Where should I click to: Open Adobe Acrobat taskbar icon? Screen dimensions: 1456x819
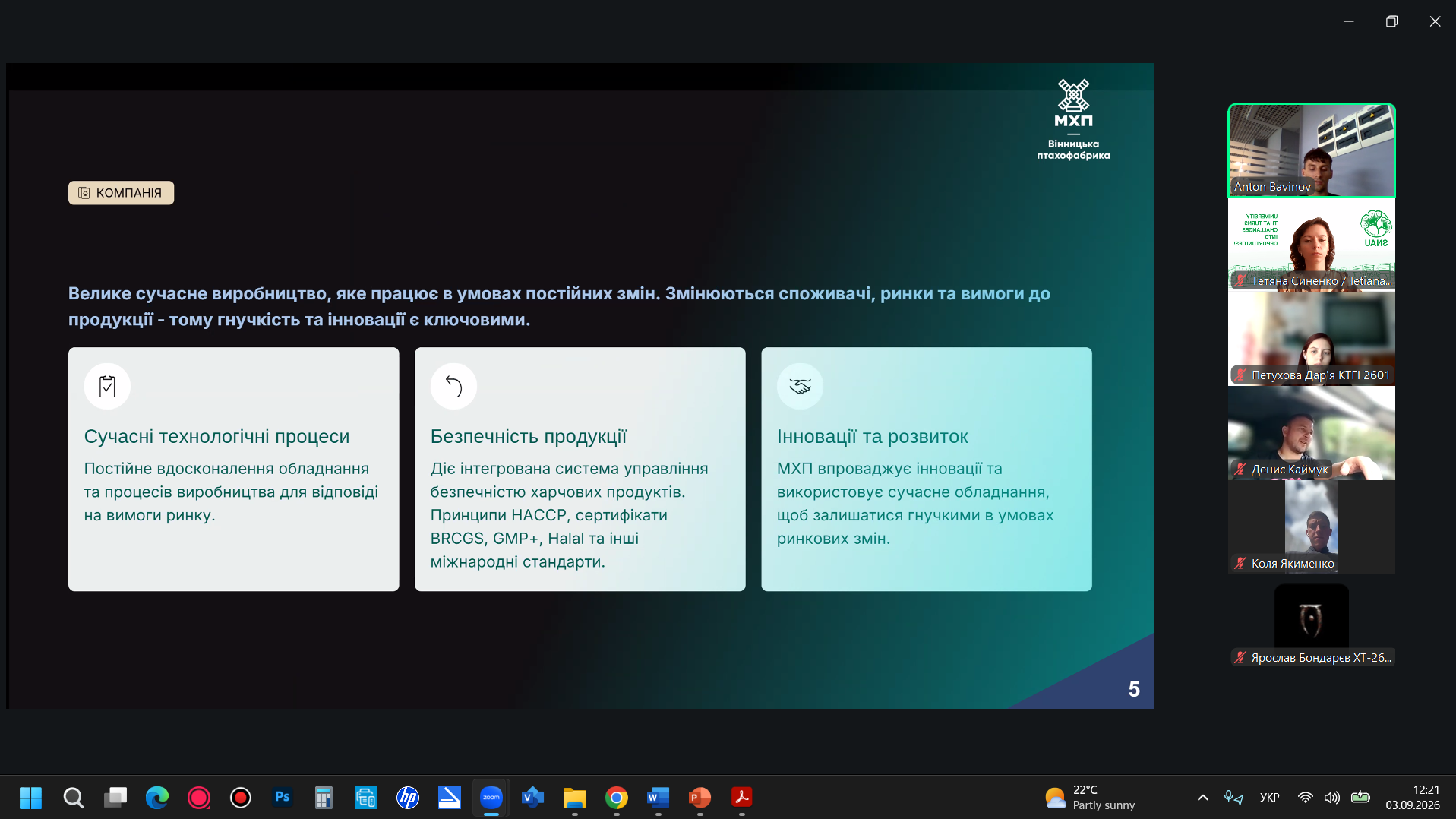point(742,798)
